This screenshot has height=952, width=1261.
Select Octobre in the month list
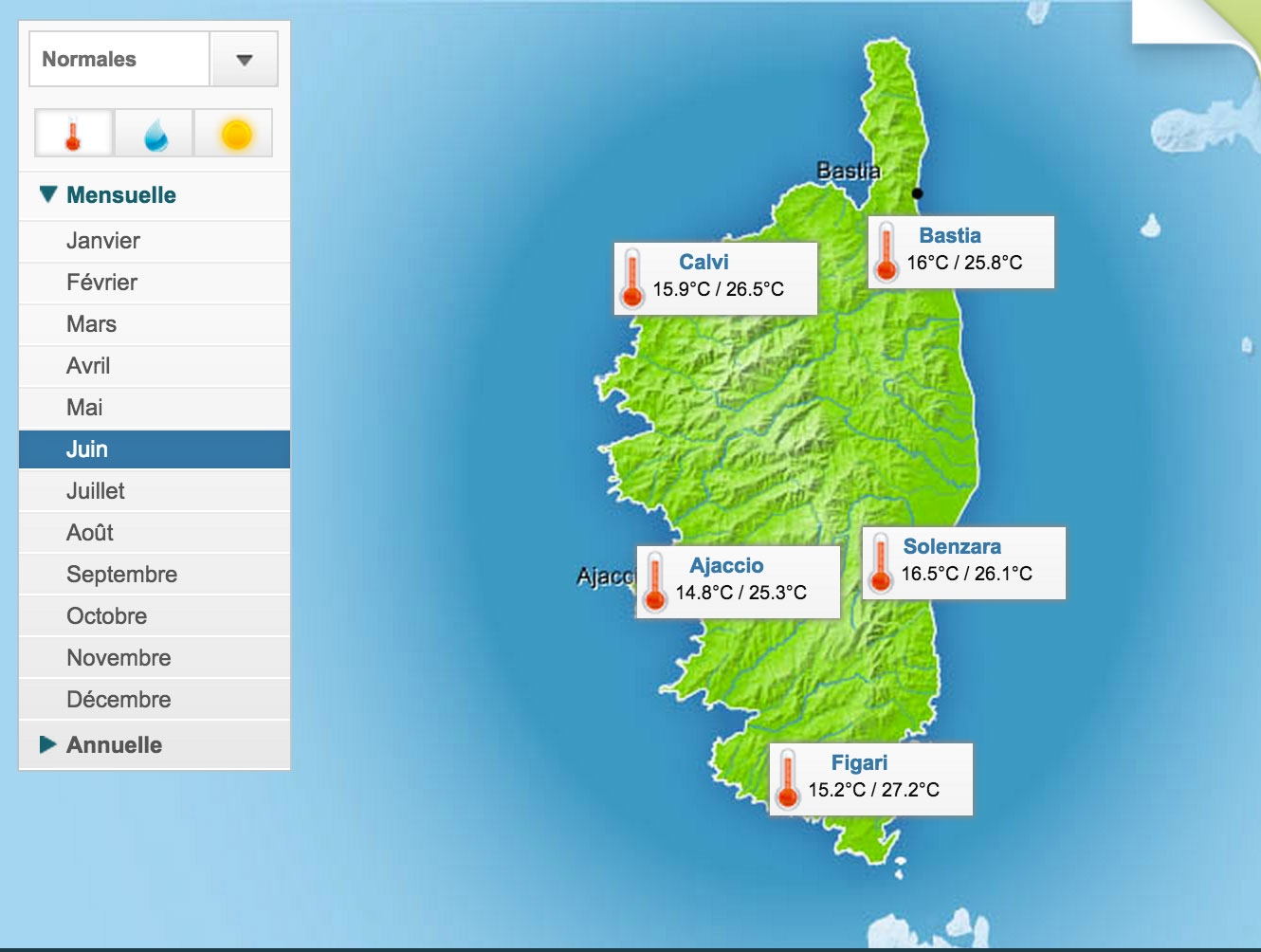[155, 616]
